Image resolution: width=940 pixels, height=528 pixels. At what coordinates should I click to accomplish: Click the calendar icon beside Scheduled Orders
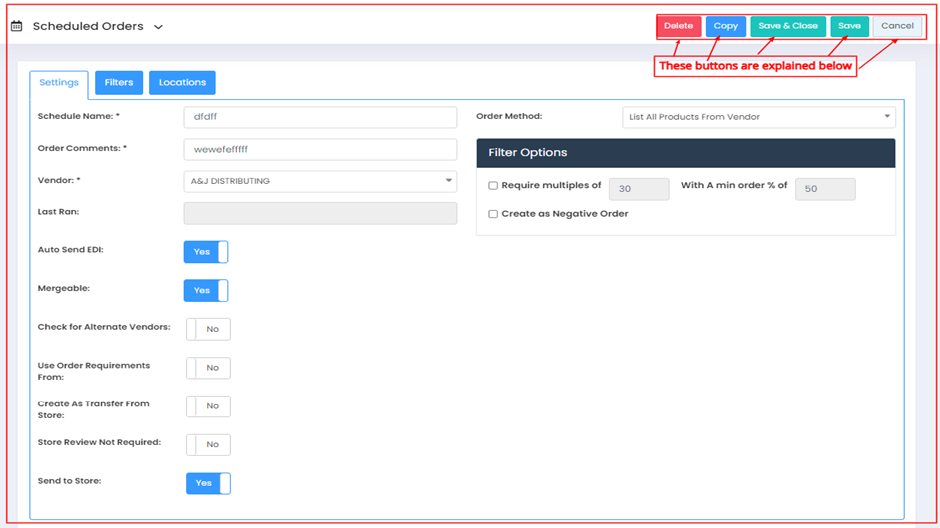[x=16, y=26]
